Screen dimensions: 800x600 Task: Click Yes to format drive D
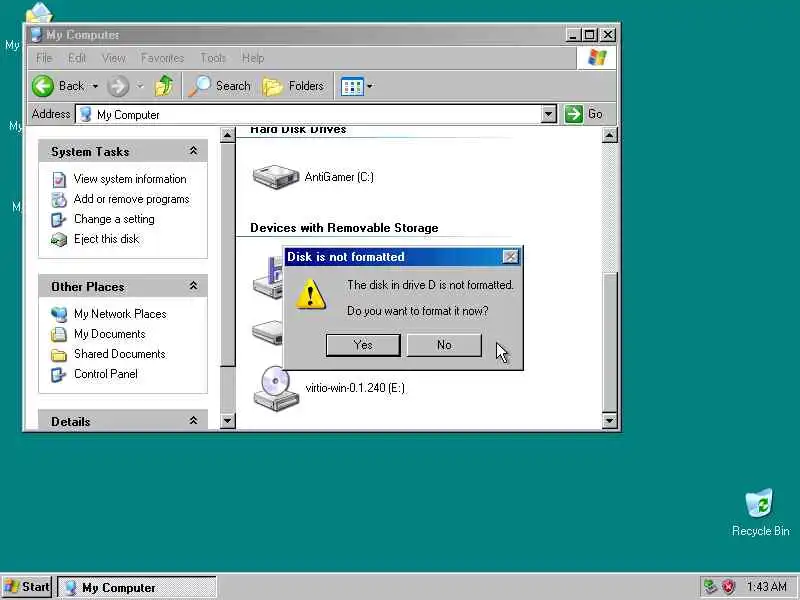[363, 345]
